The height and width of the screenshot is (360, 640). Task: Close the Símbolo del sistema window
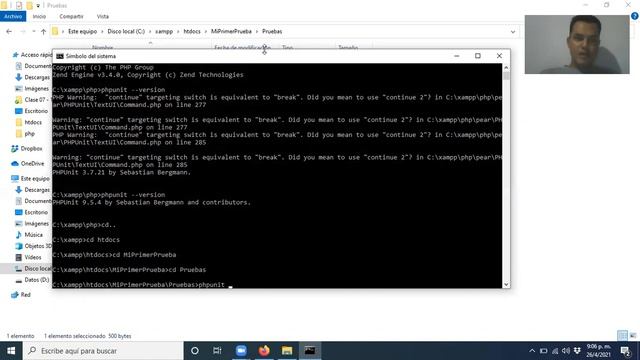click(499, 56)
